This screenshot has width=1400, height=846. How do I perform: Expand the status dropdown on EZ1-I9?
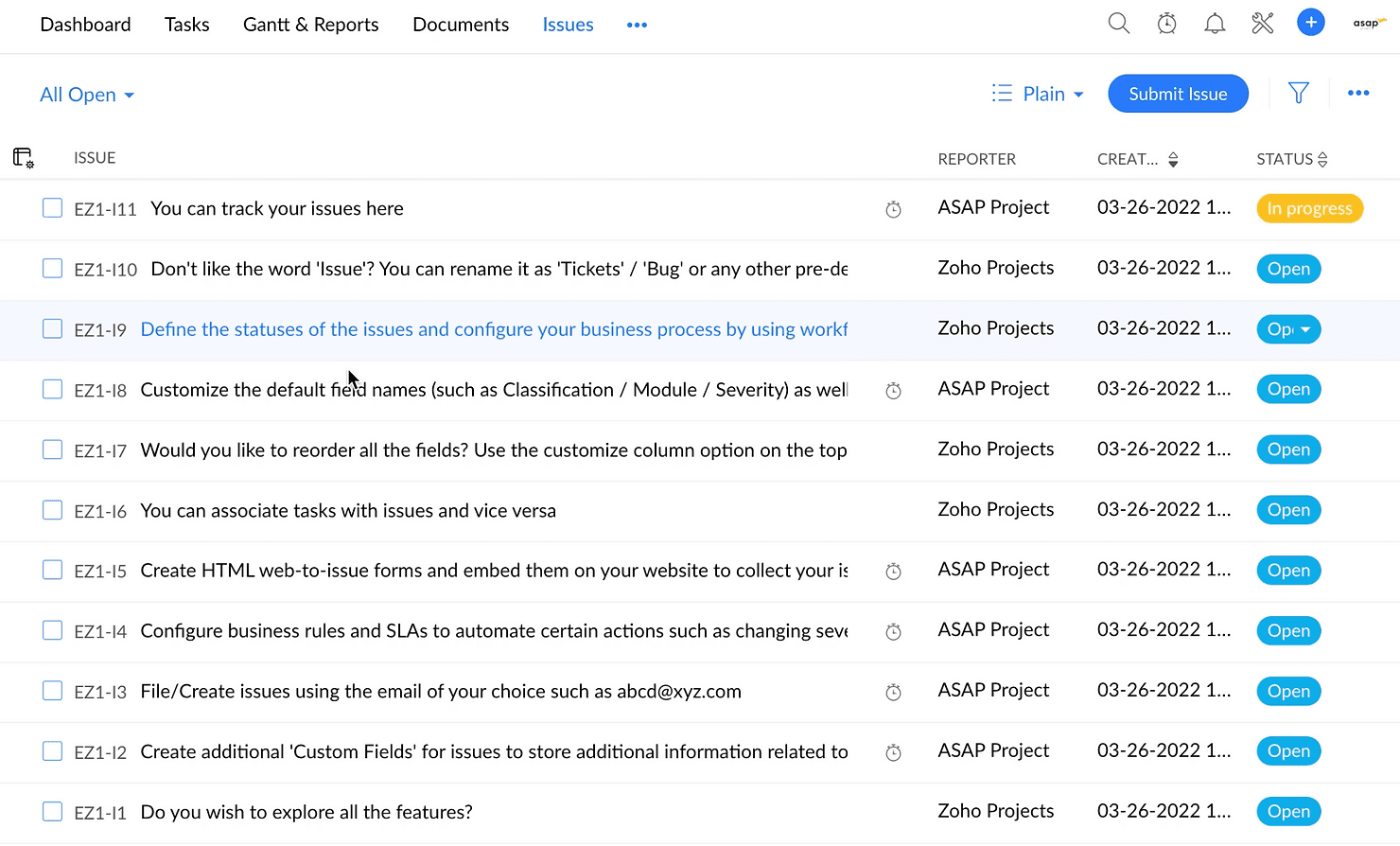click(1305, 329)
